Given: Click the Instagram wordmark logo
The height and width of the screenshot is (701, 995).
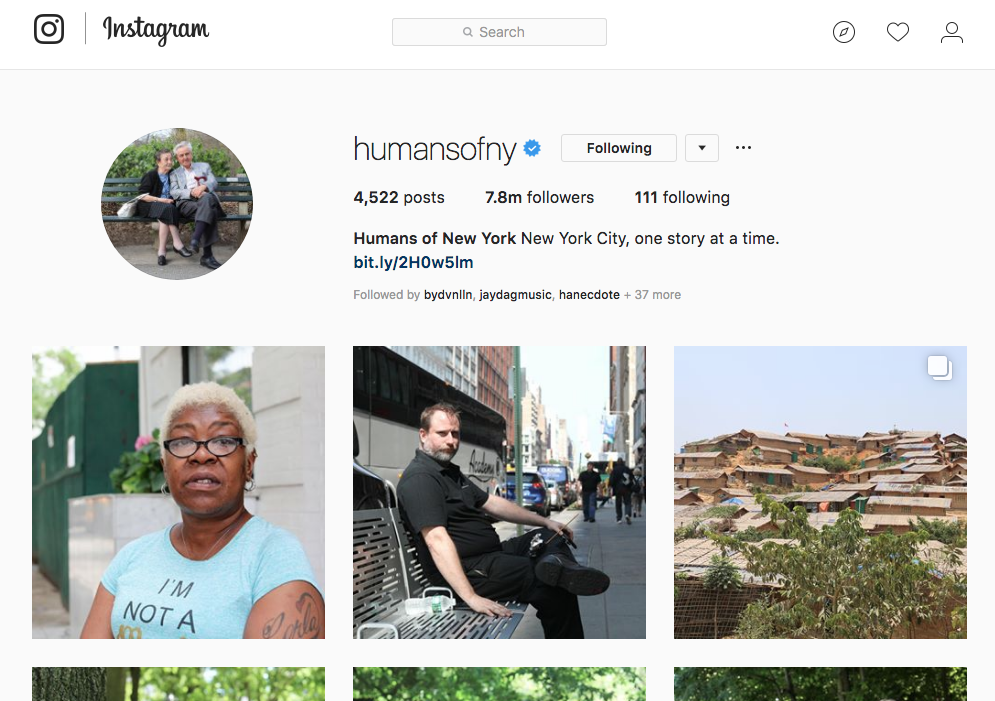Looking at the screenshot, I should 155,30.
